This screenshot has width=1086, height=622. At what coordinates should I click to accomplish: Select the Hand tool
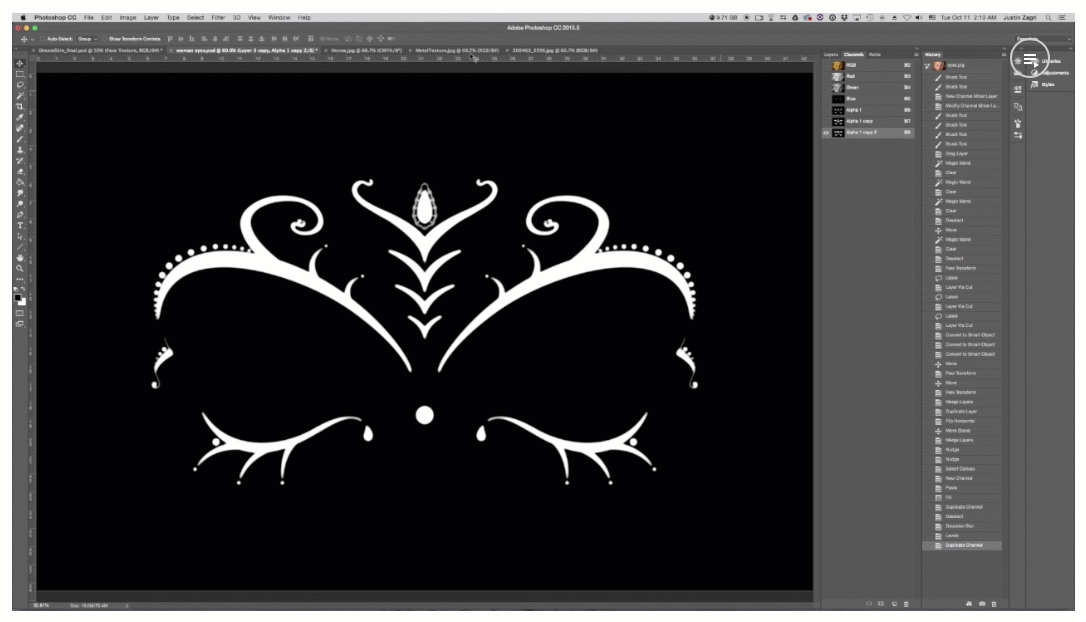point(20,258)
